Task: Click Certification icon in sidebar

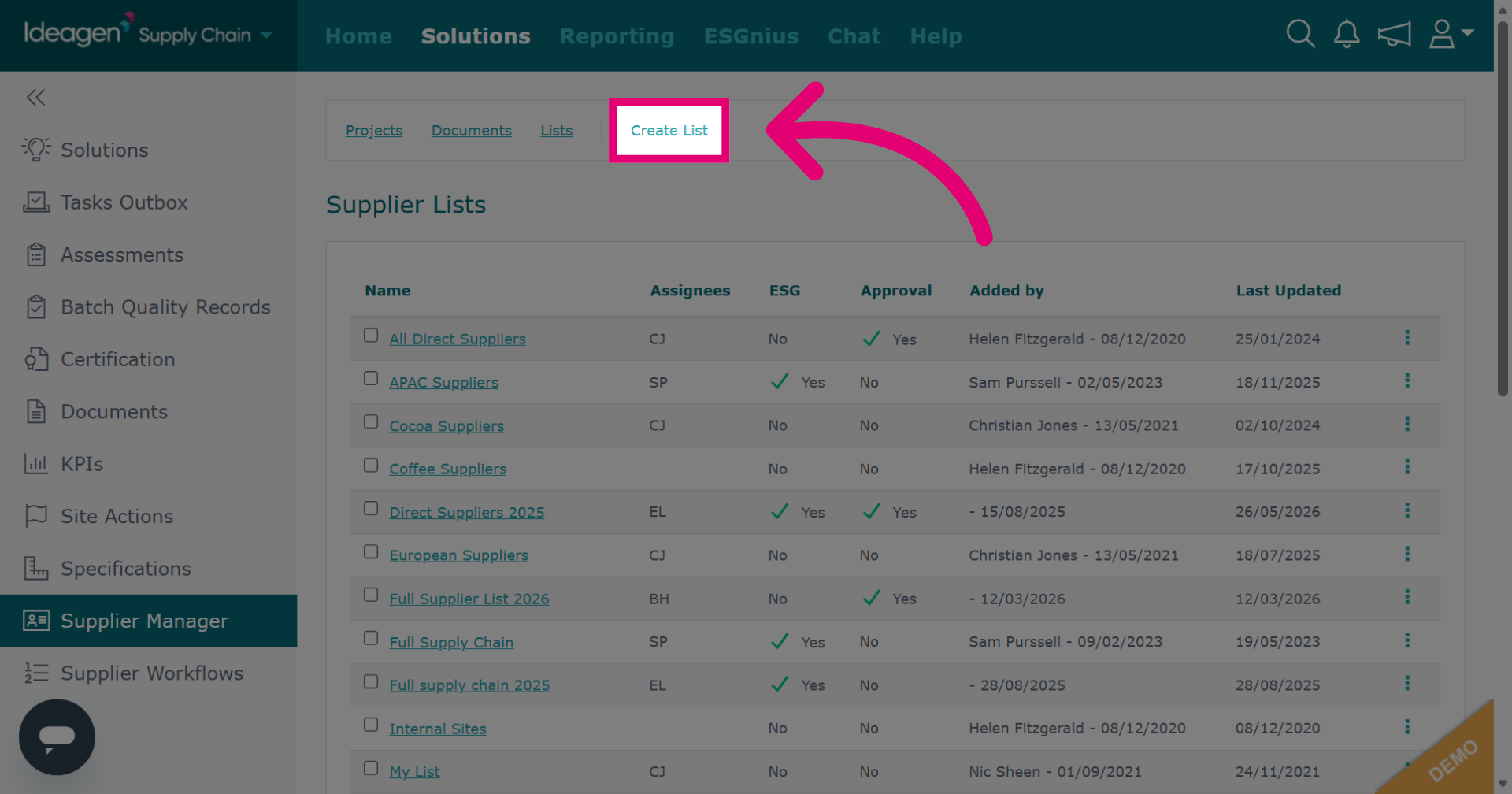Action: (x=36, y=359)
